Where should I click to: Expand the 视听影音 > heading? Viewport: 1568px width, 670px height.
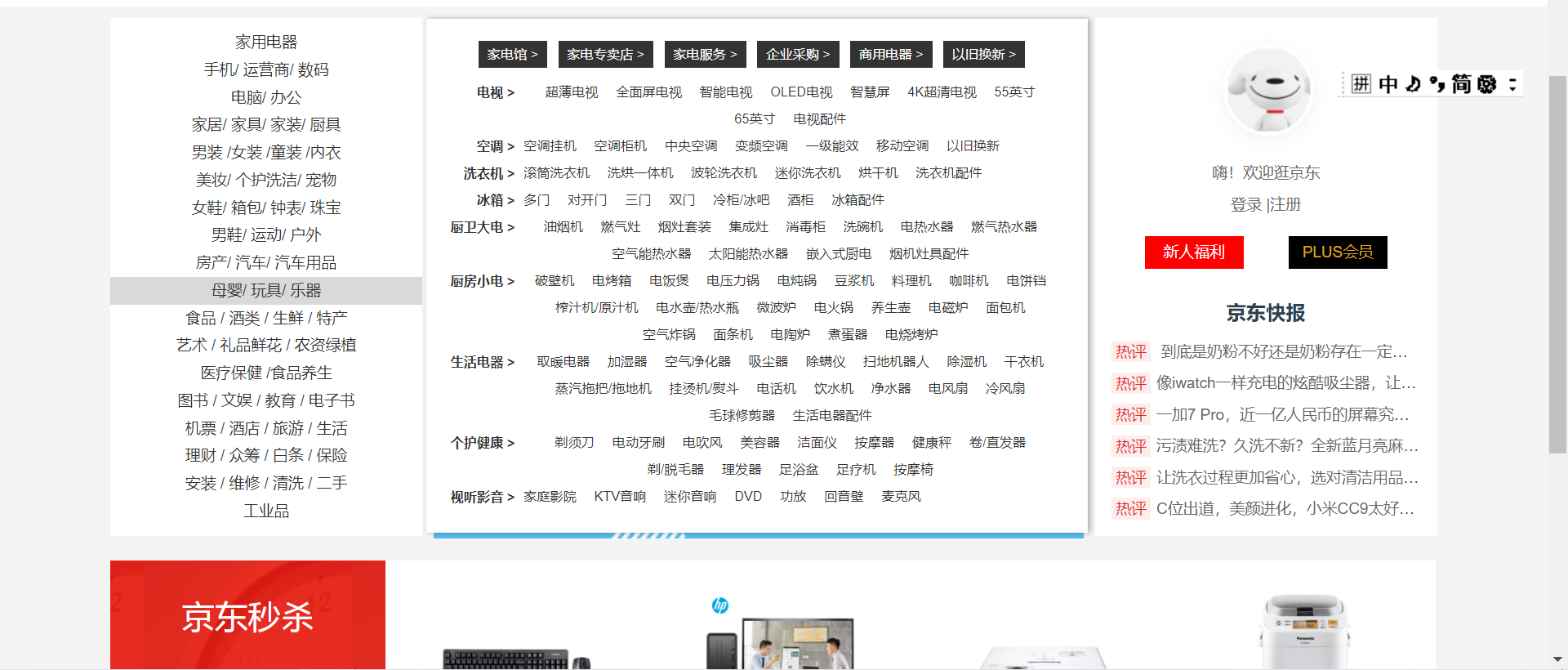[x=483, y=497]
